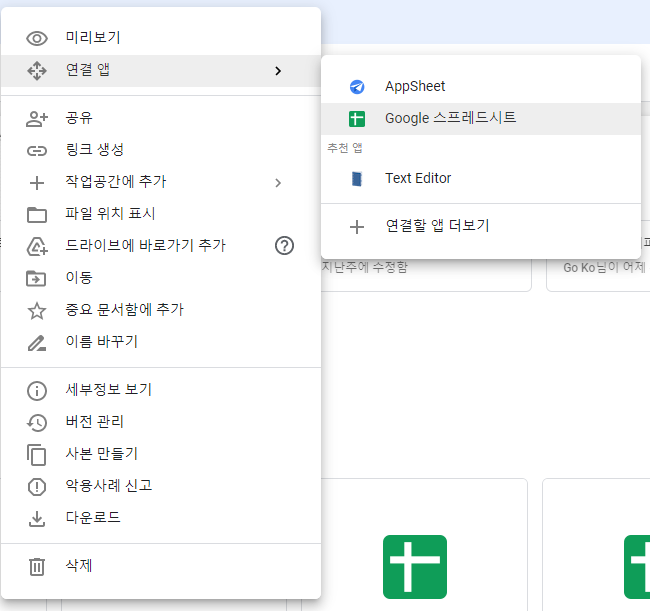Open 세부정보 보기 from the menu
This screenshot has height=611, width=650.
pyautogui.click(x=108, y=390)
